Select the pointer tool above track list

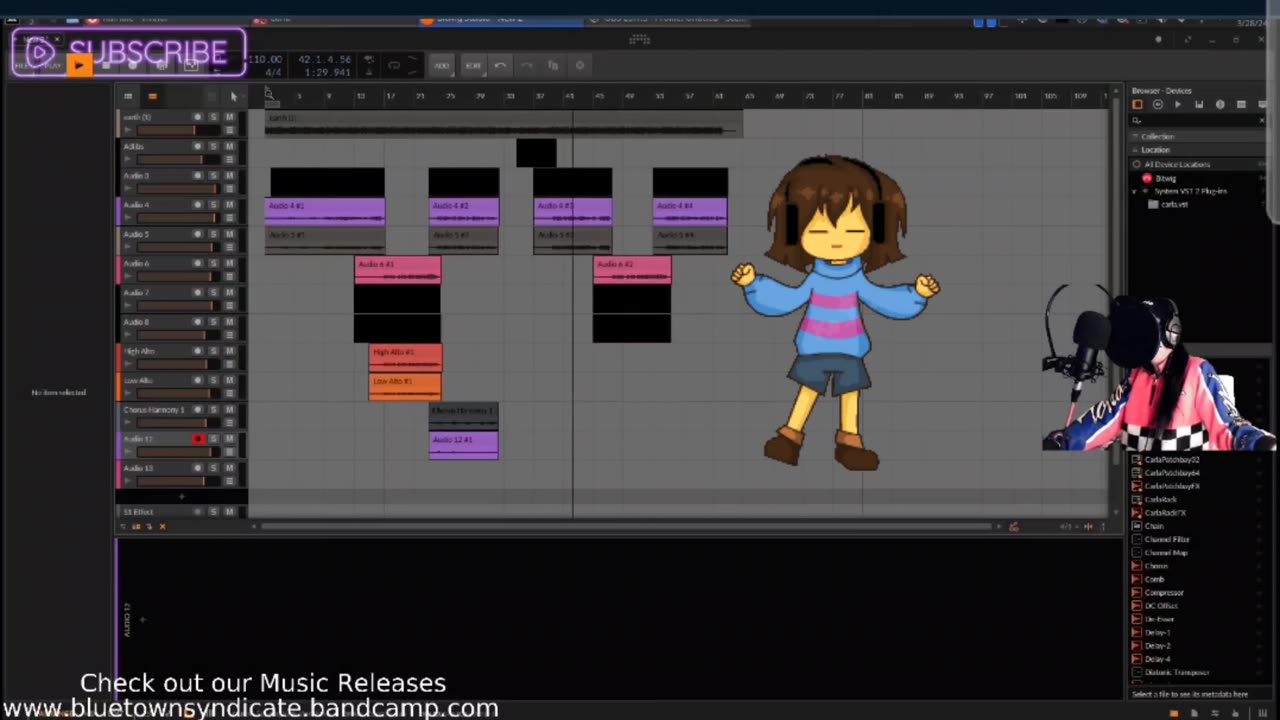[x=233, y=96]
